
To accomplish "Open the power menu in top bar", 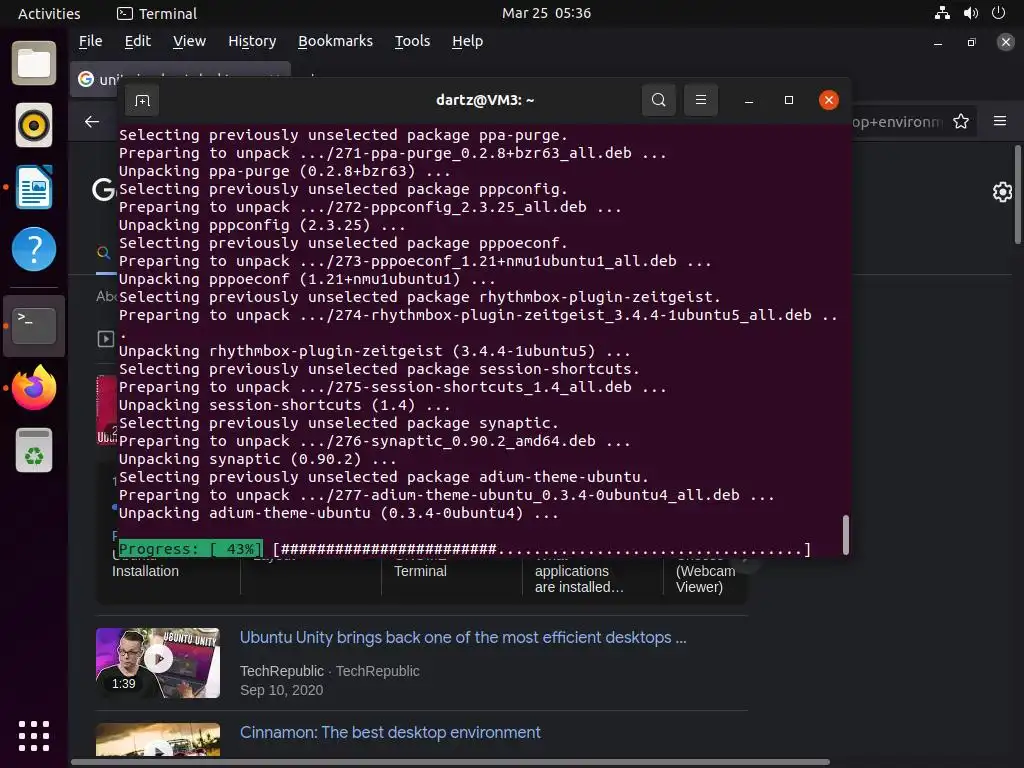I will (998, 13).
